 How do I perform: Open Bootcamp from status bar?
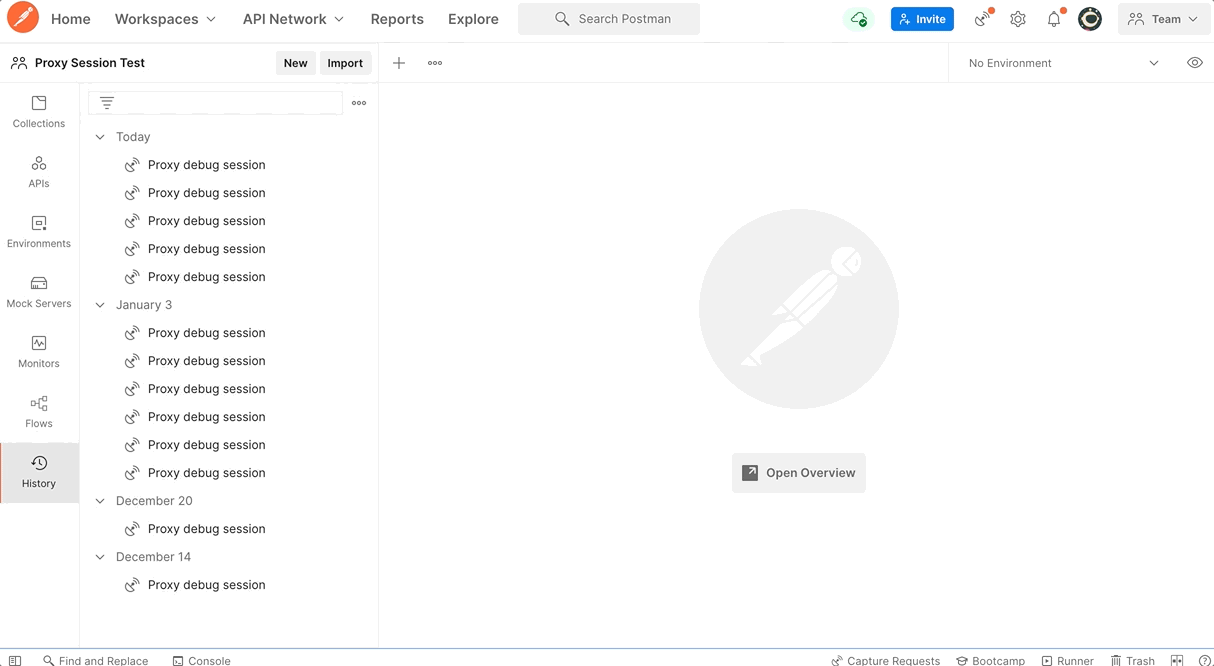990,660
